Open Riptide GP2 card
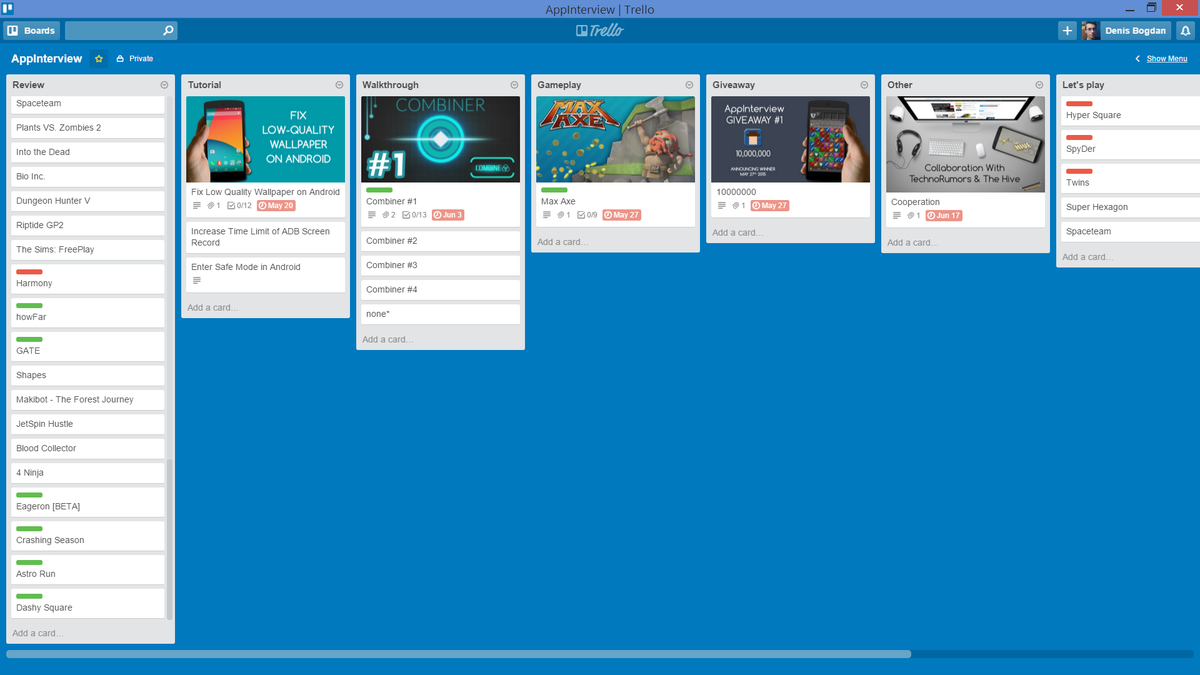 tap(88, 225)
